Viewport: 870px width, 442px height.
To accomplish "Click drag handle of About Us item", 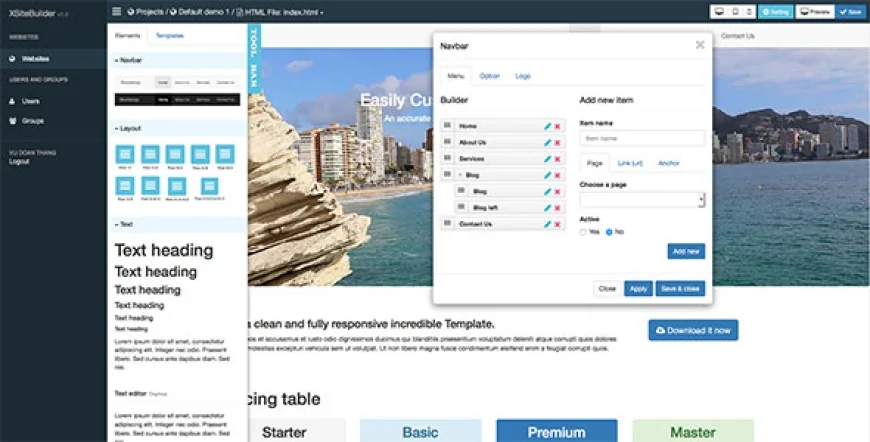I will [447, 142].
